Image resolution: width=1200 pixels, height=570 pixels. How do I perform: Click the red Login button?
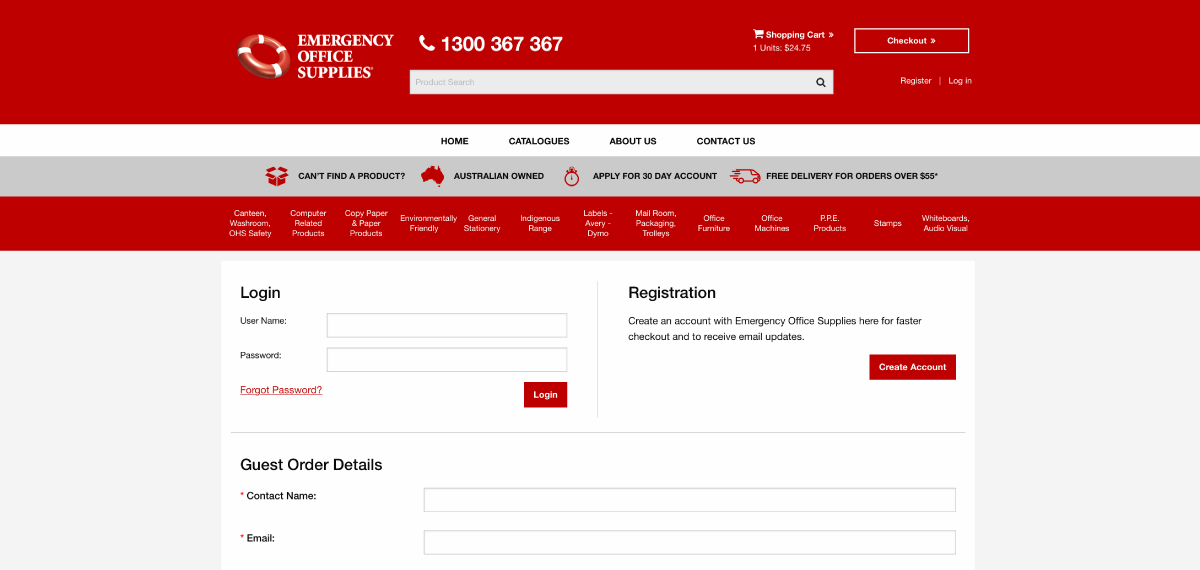coord(545,395)
